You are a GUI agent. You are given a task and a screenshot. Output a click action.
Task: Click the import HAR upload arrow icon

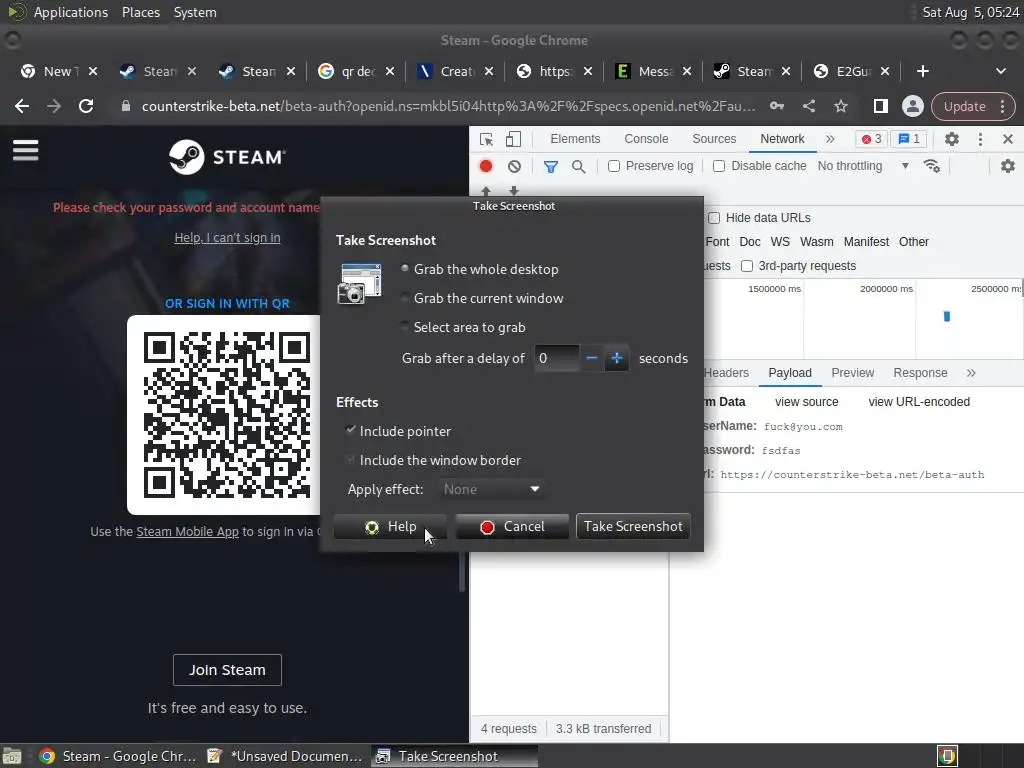(486, 191)
